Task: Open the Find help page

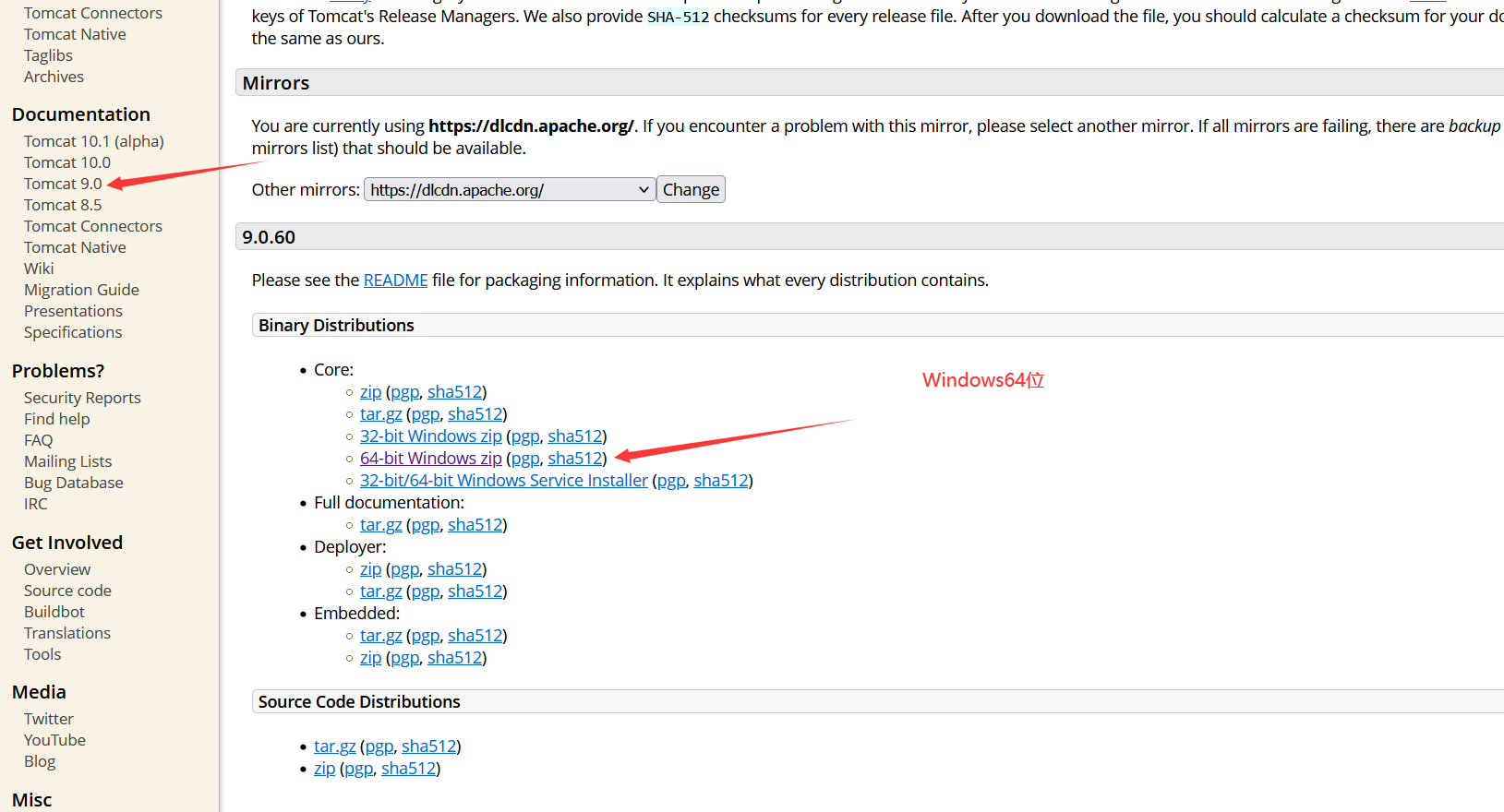Action: point(57,419)
